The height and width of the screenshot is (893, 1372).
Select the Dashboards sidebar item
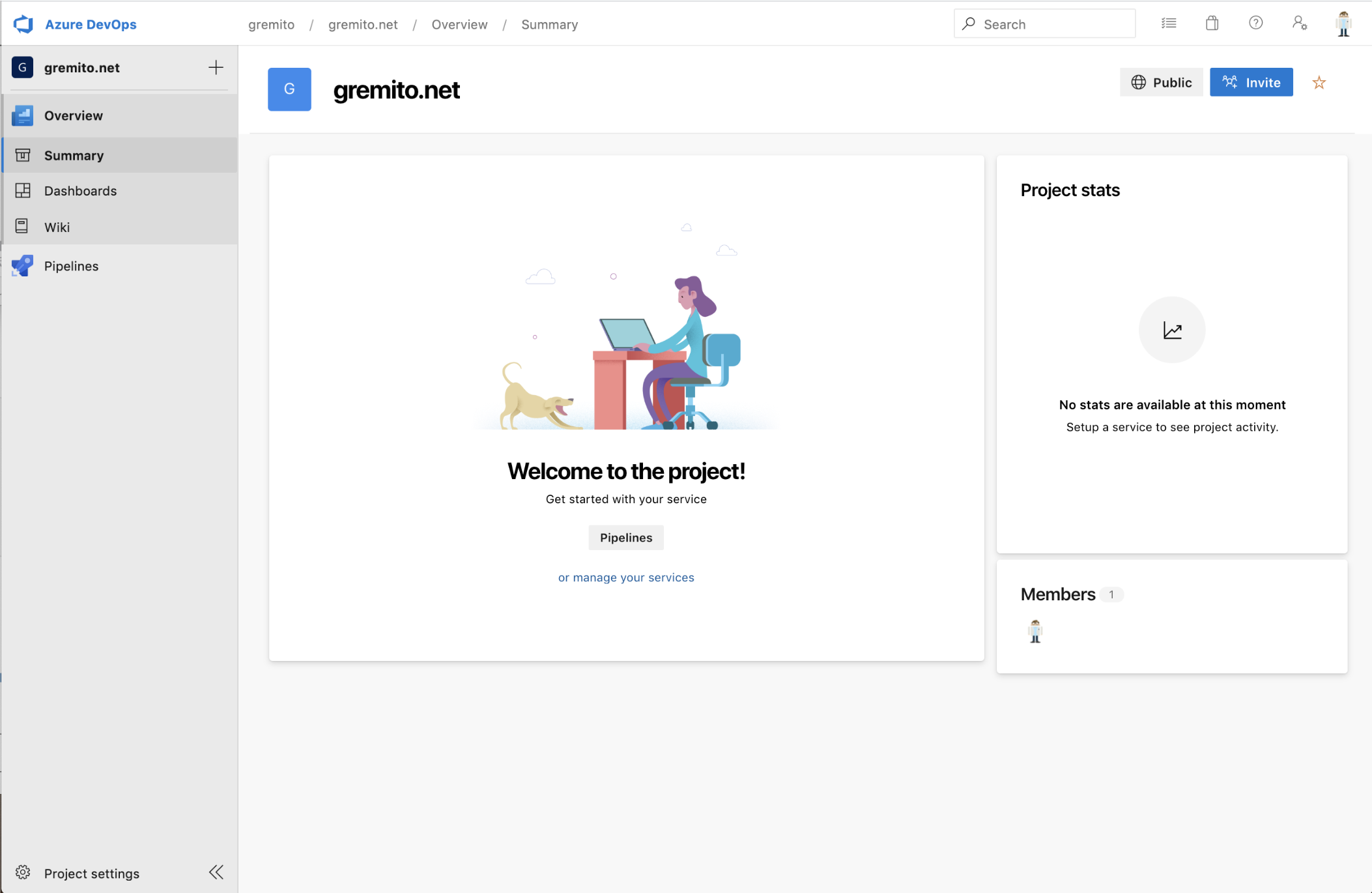click(80, 191)
